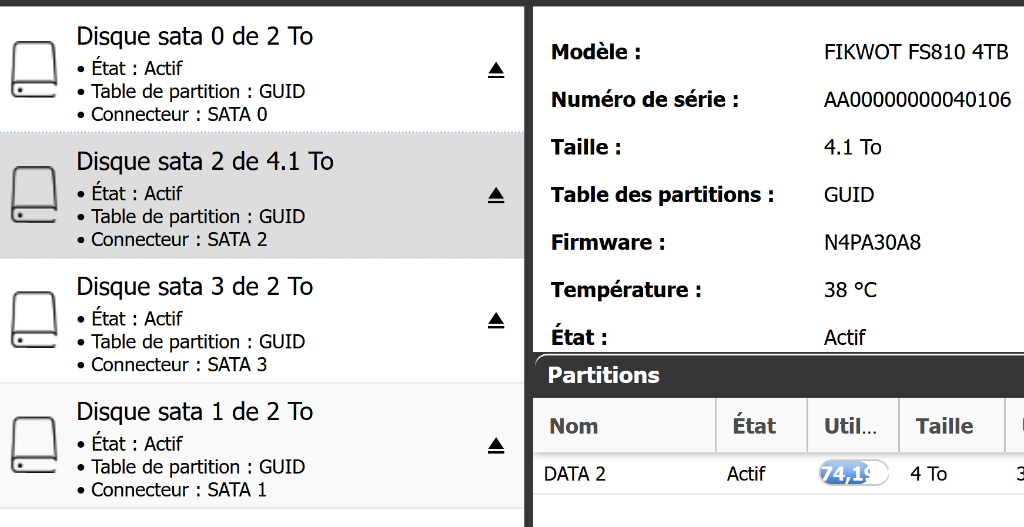This screenshot has width=1024, height=527.
Task: Click the 74.1% usage progress bar
Action: coord(853,474)
